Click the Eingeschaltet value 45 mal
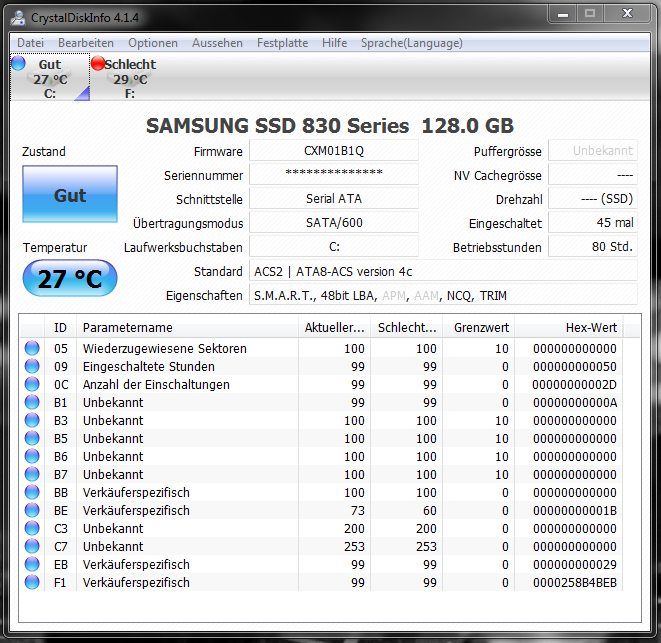Screen dimensions: 661x643 click(593, 223)
